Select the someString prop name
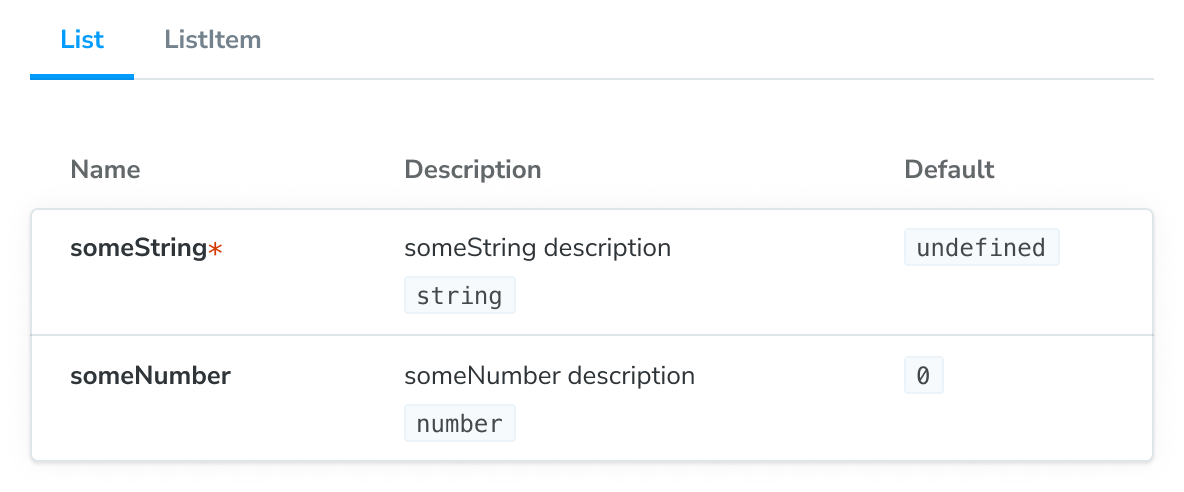The image size is (1184, 492). pos(138,248)
